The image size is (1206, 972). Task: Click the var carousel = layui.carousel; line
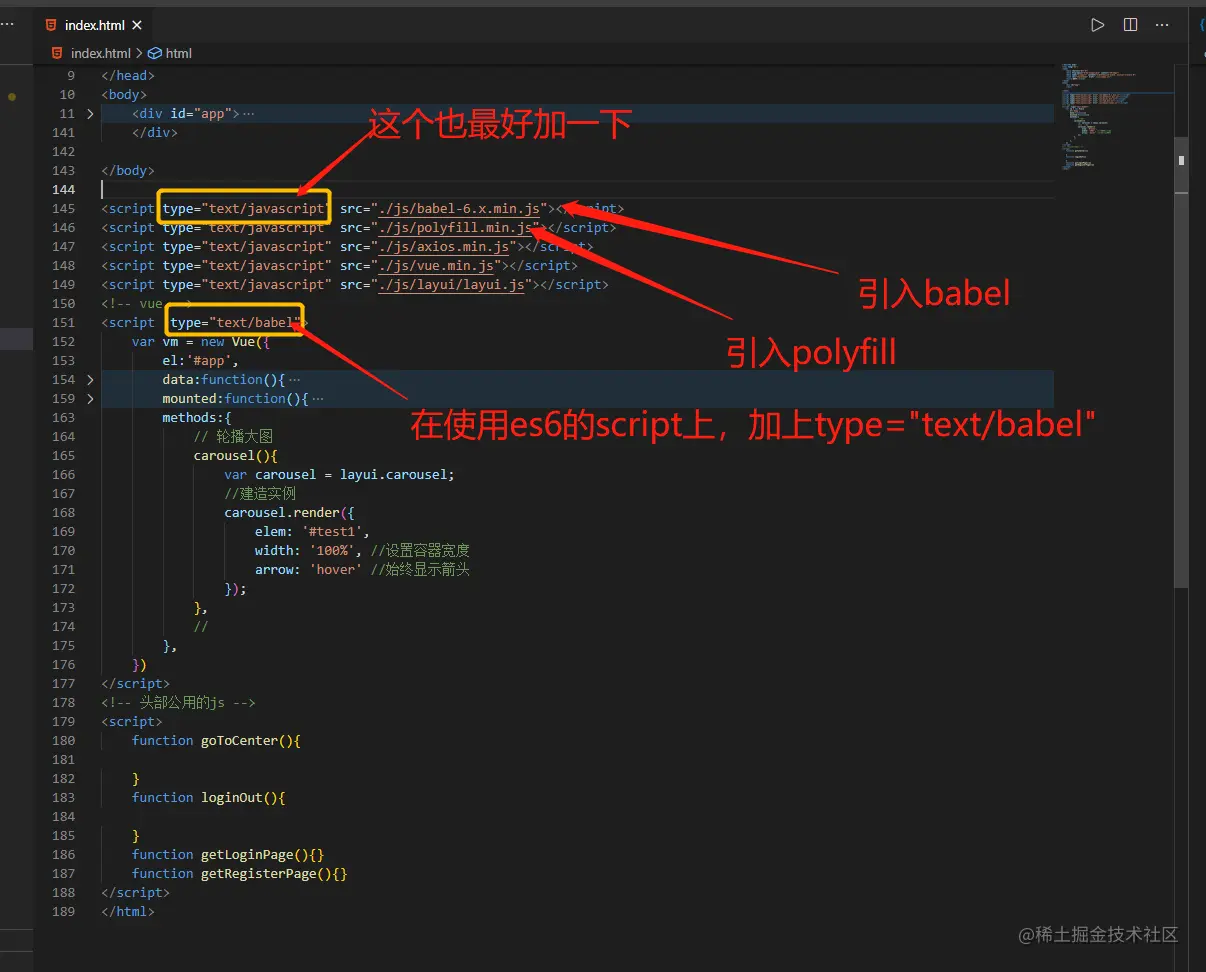340,474
